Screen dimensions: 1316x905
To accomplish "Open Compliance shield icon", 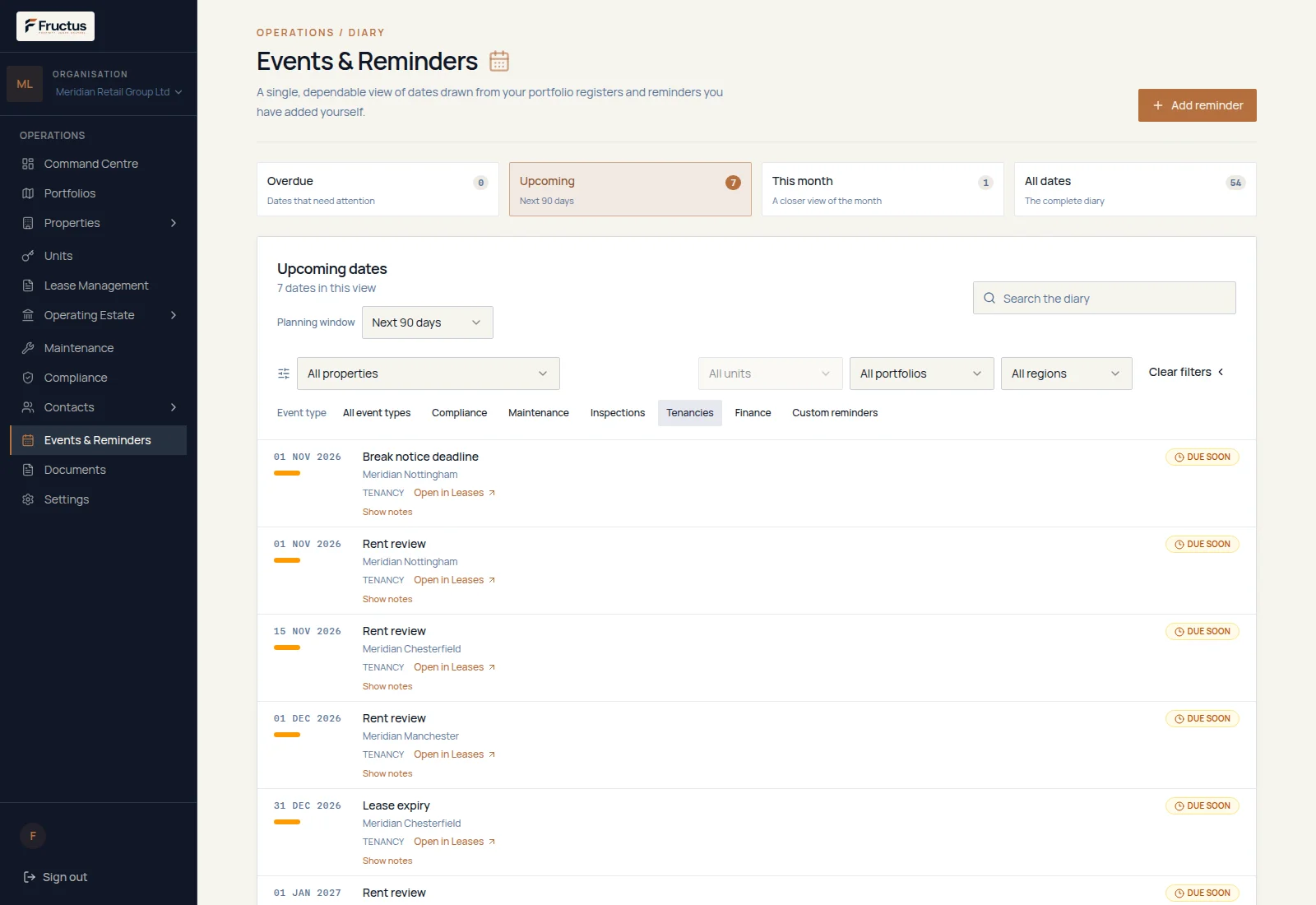I will pos(28,378).
